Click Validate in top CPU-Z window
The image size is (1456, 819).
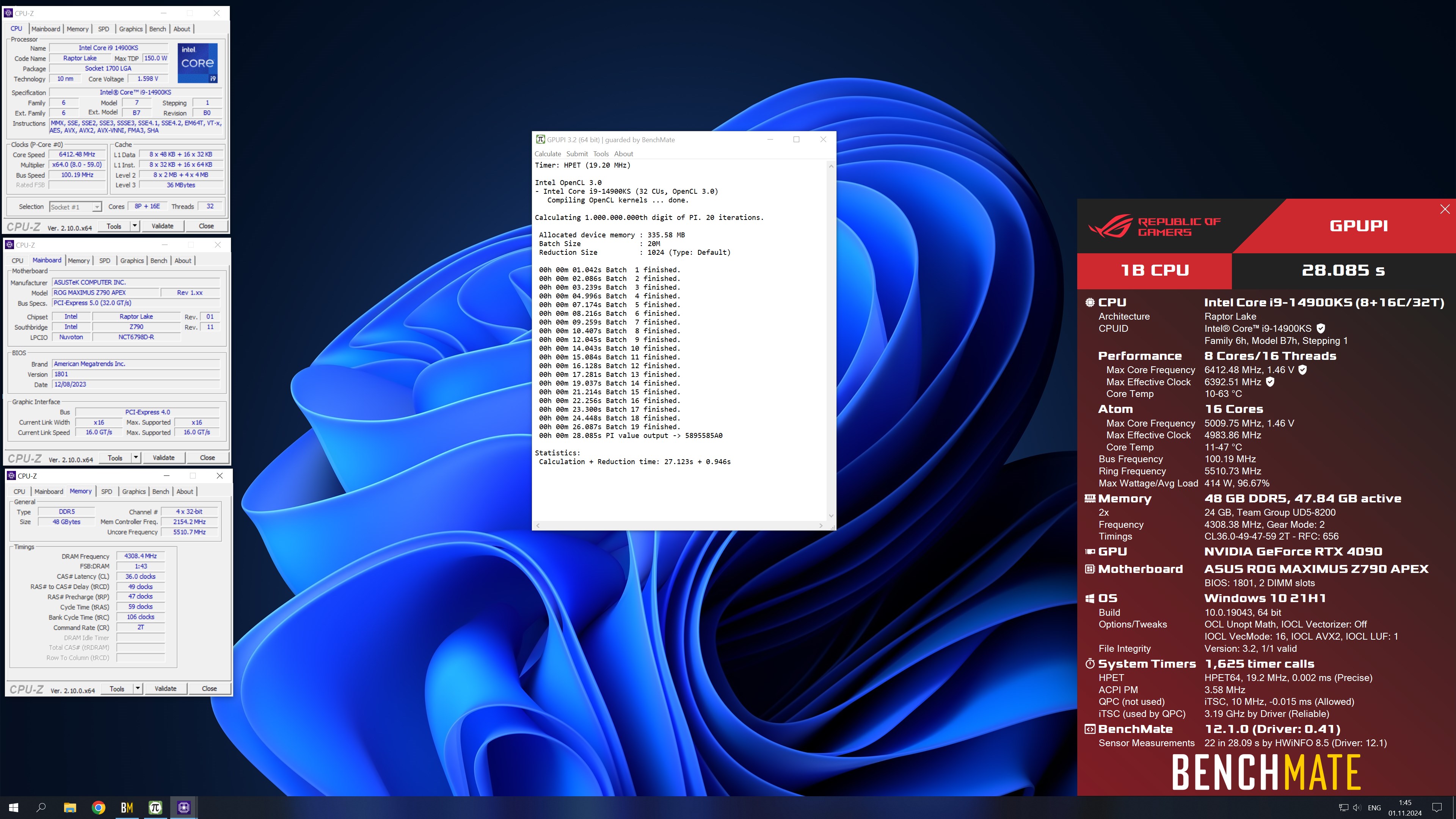[163, 226]
